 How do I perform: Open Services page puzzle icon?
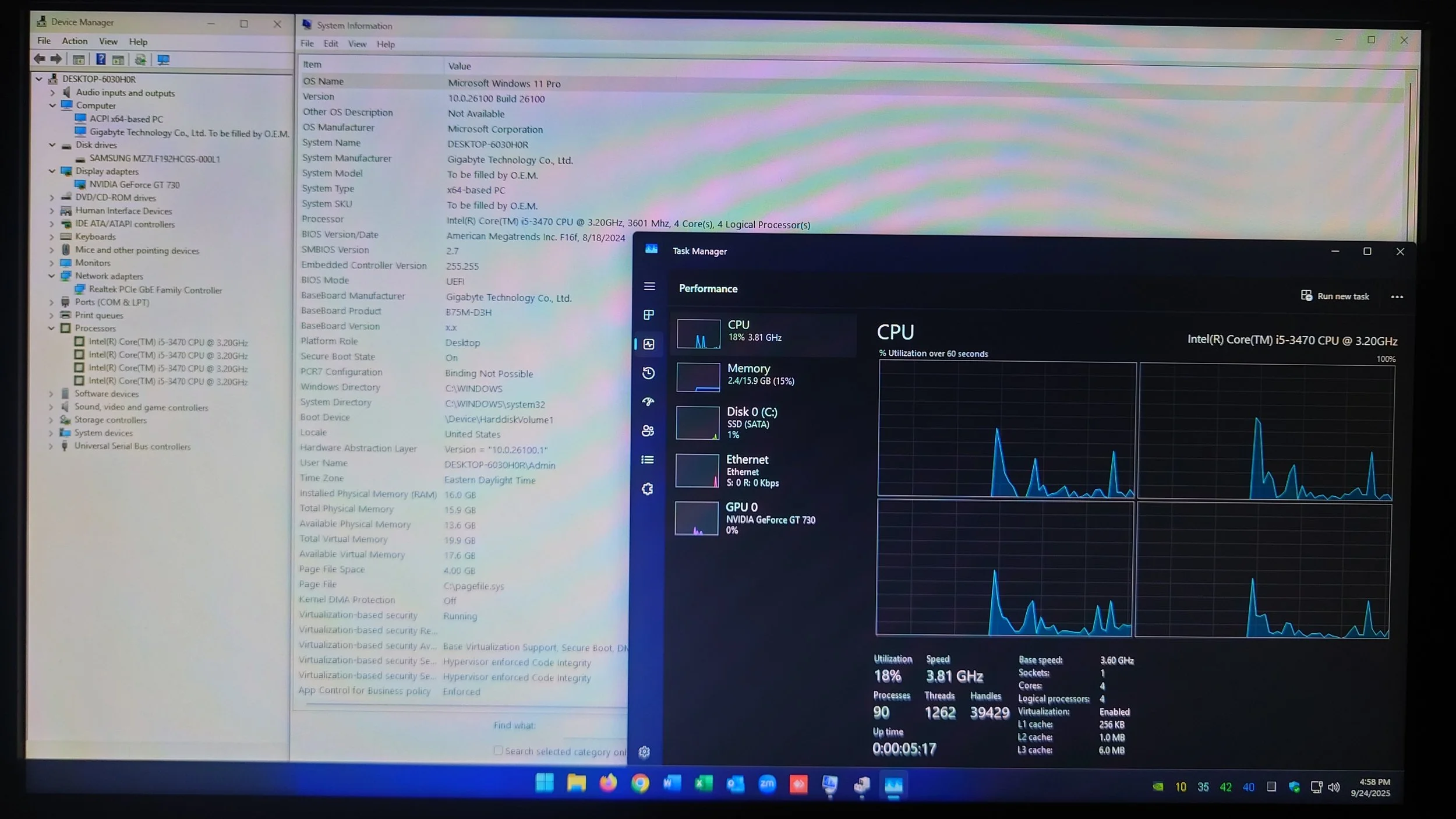click(647, 489)
